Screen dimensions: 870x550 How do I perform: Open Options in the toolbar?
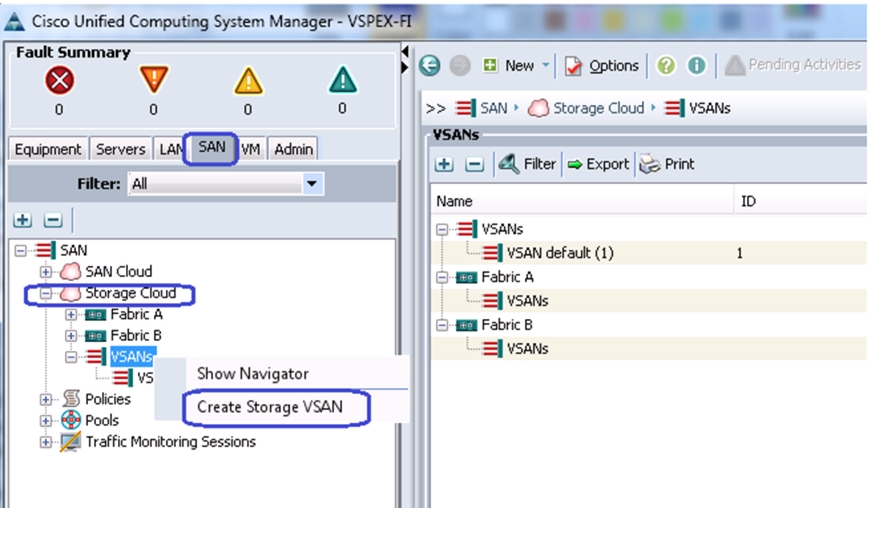tap(601, 66)
